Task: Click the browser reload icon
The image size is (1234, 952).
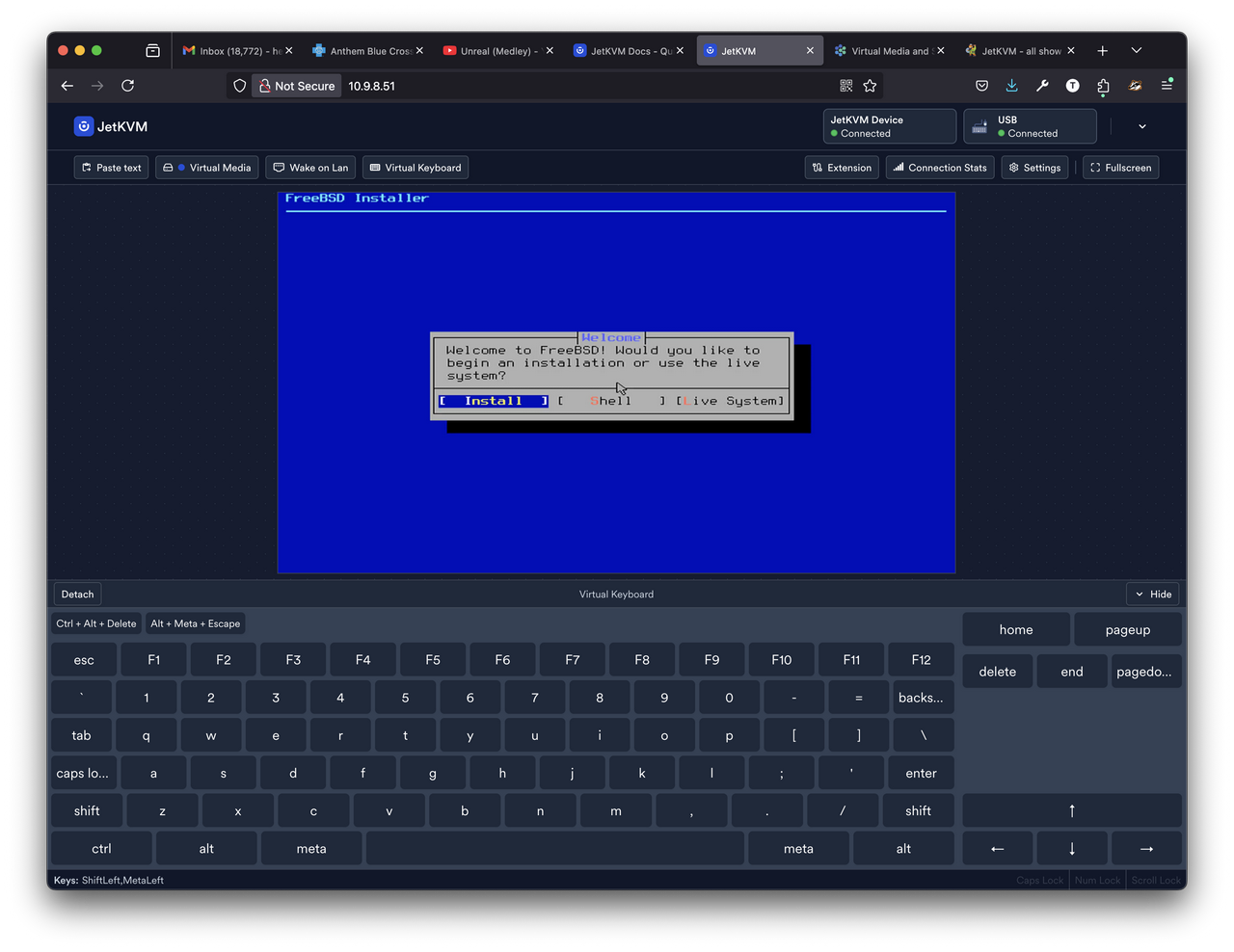Action: tap(127, 86)
